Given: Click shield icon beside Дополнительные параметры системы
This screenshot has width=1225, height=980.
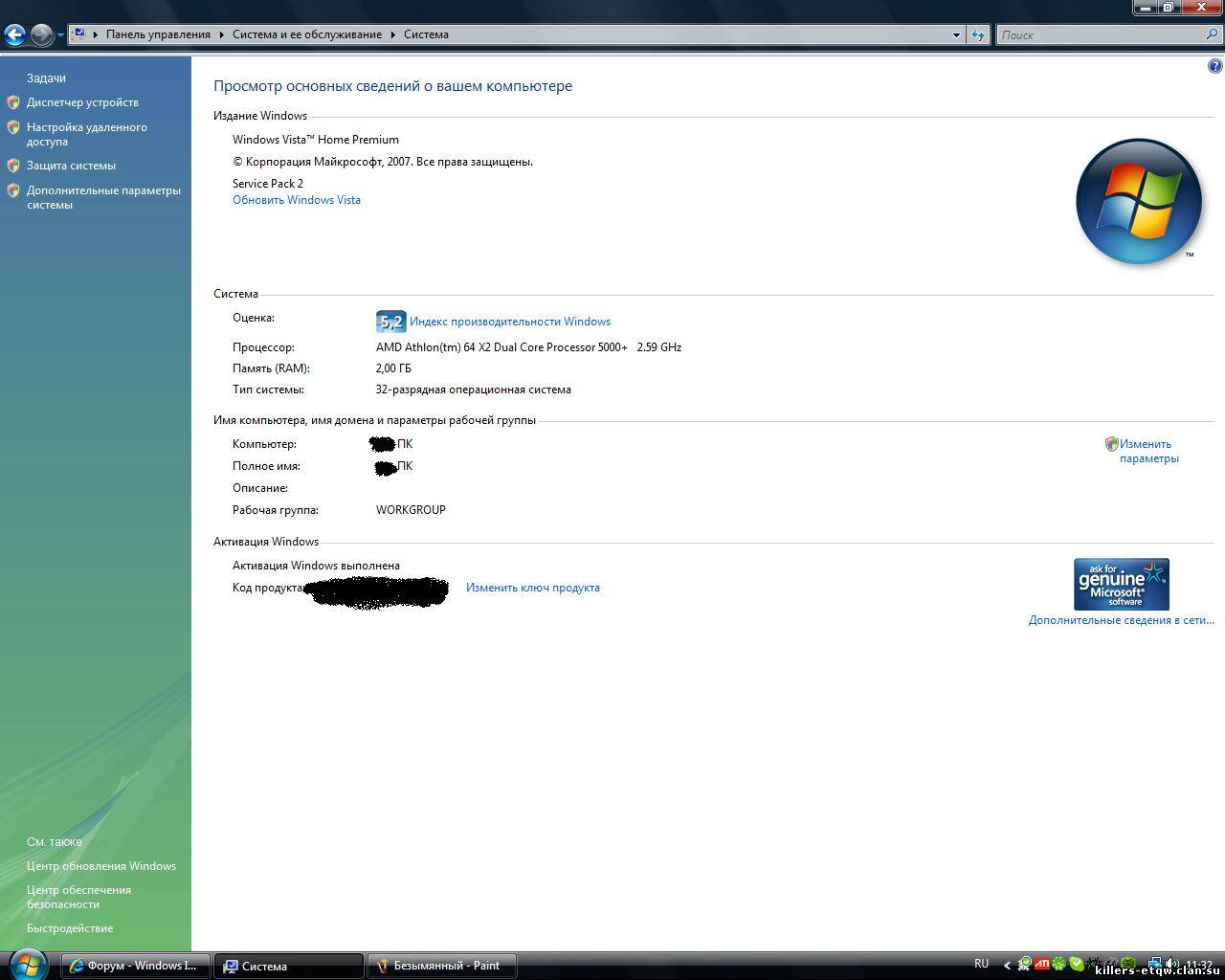Looking at the screenshot, I should click(x=13, y=190).
